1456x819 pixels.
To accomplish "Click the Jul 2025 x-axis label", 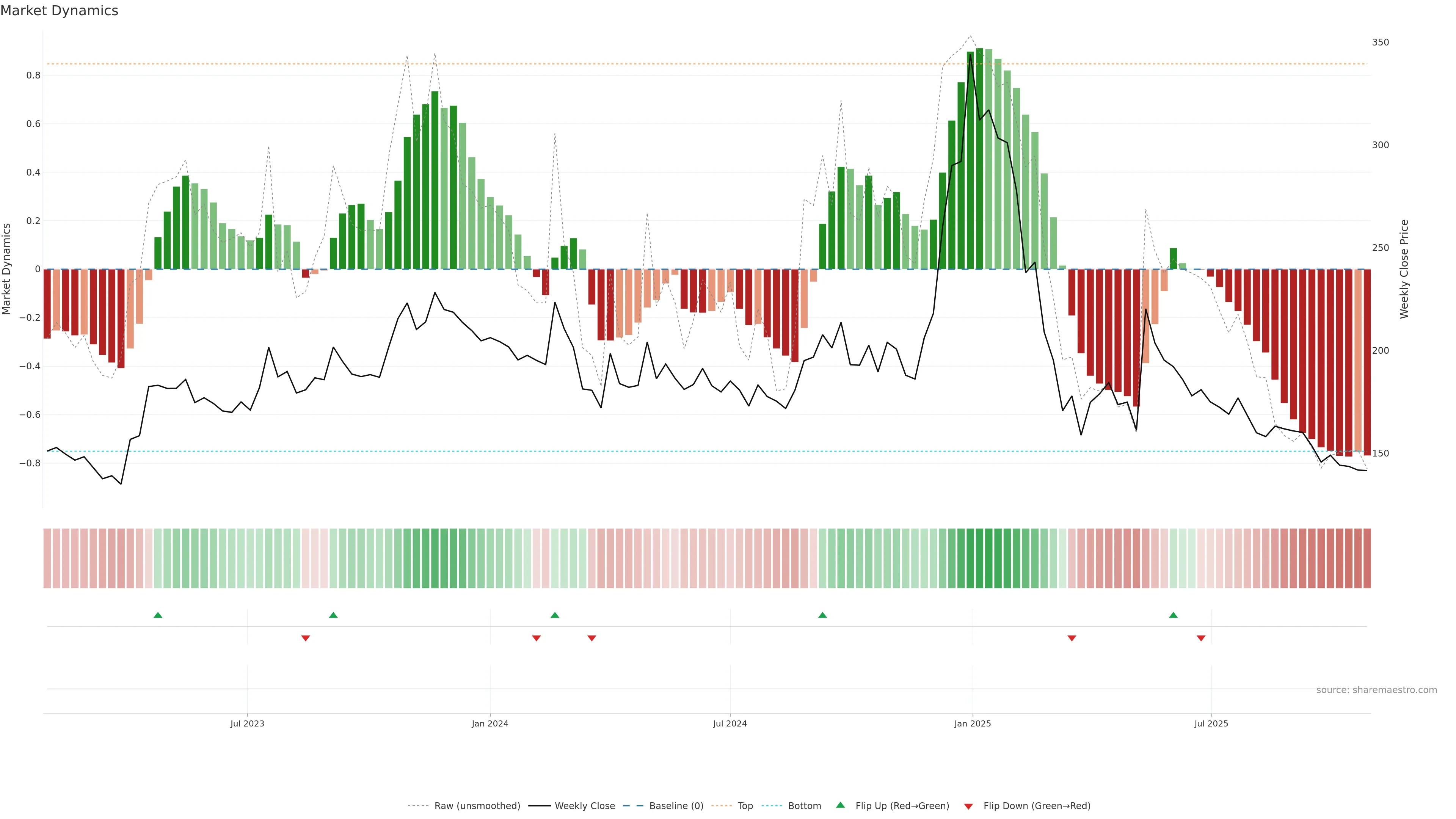I will click(1211, 723).
